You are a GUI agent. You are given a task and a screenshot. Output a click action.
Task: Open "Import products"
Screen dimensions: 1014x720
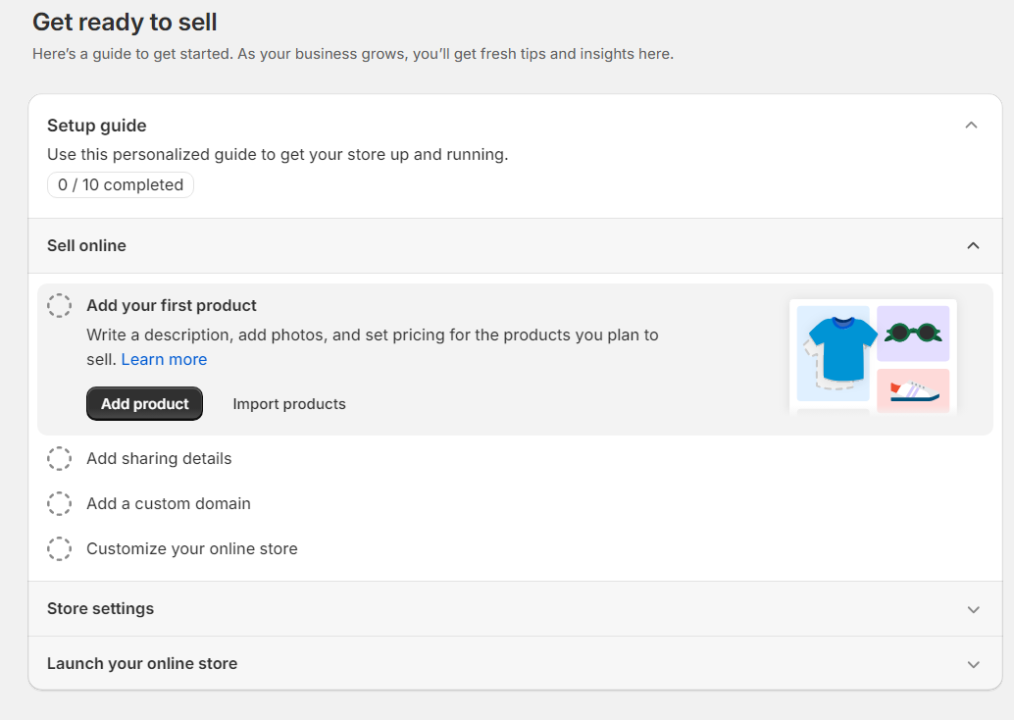pos(288,403)
